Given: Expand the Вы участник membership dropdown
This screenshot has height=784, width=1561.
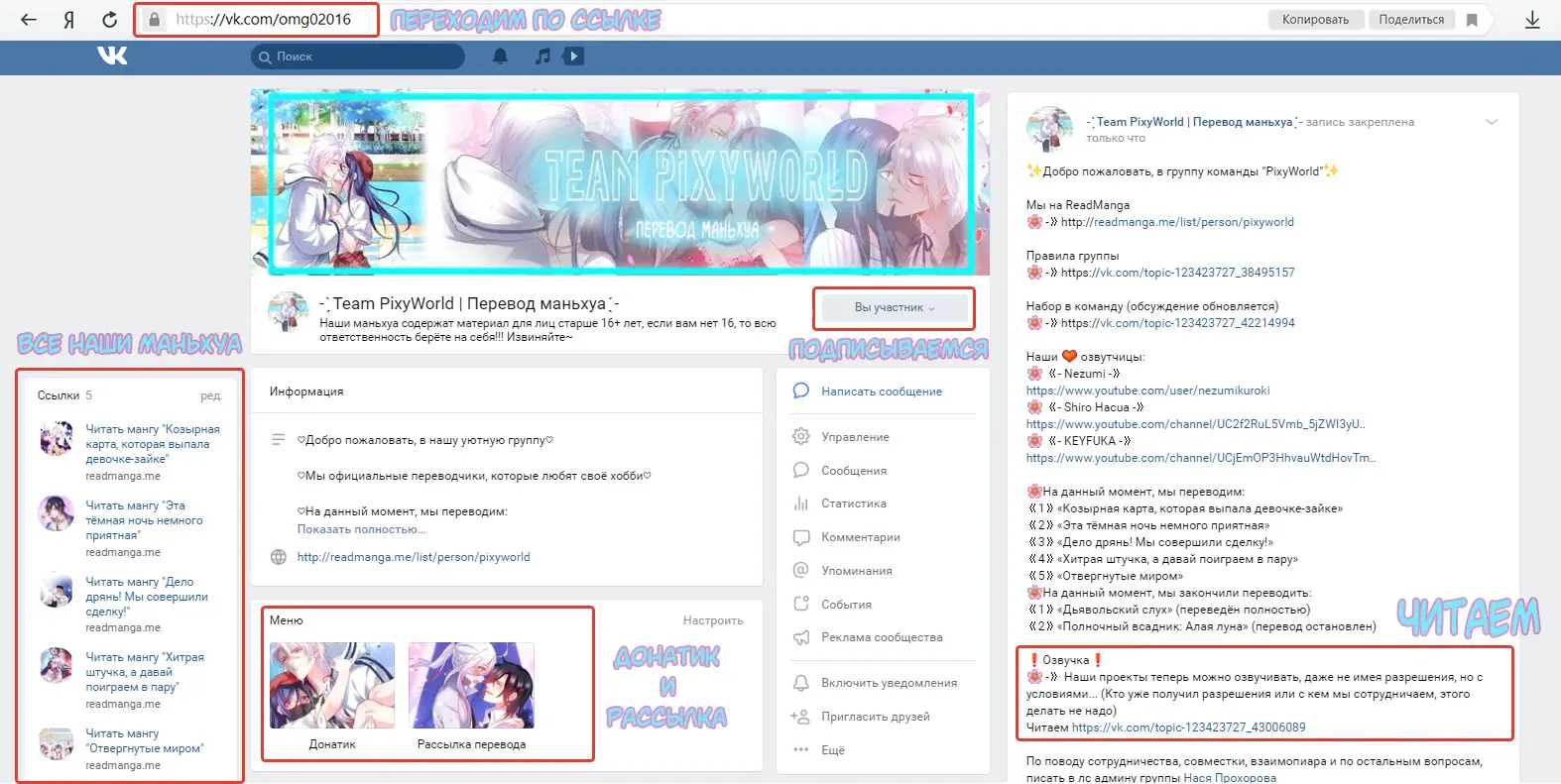Looking at the screenshot, I should coord(894,308).
